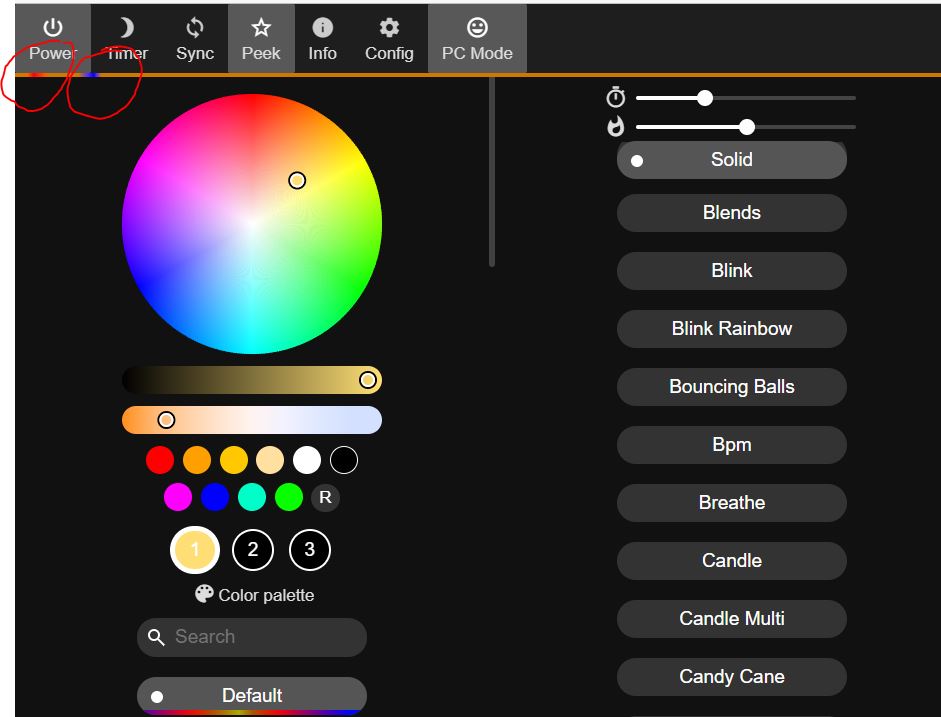Viewport: 941px width, 717px height.
Task: Click the vertical scrollbar beside the color wheel
Action: pos(492,172)
